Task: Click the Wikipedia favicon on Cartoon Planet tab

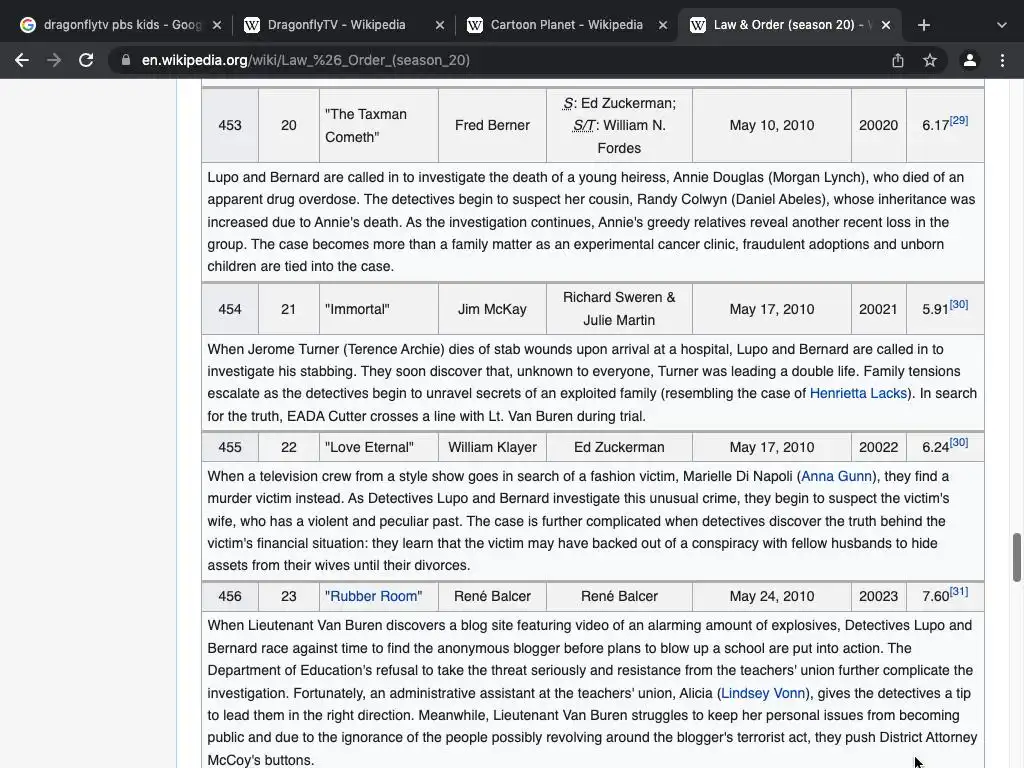Action: 475,25
